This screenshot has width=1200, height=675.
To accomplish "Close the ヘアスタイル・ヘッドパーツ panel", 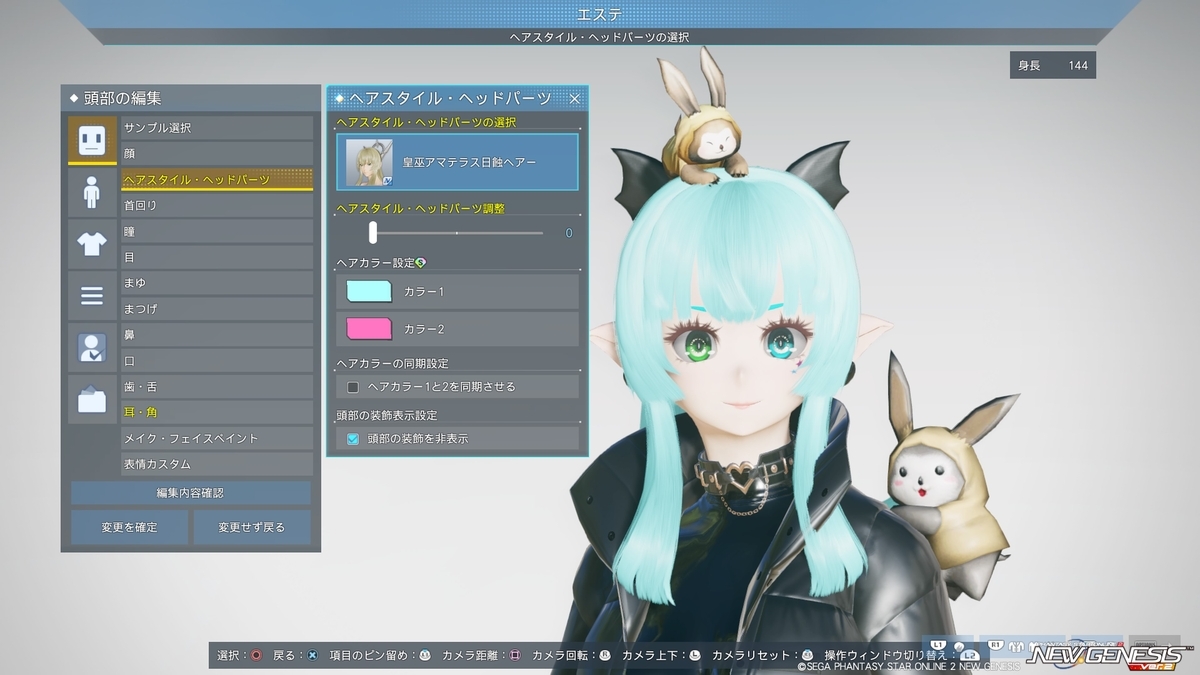I will point(575,98).
